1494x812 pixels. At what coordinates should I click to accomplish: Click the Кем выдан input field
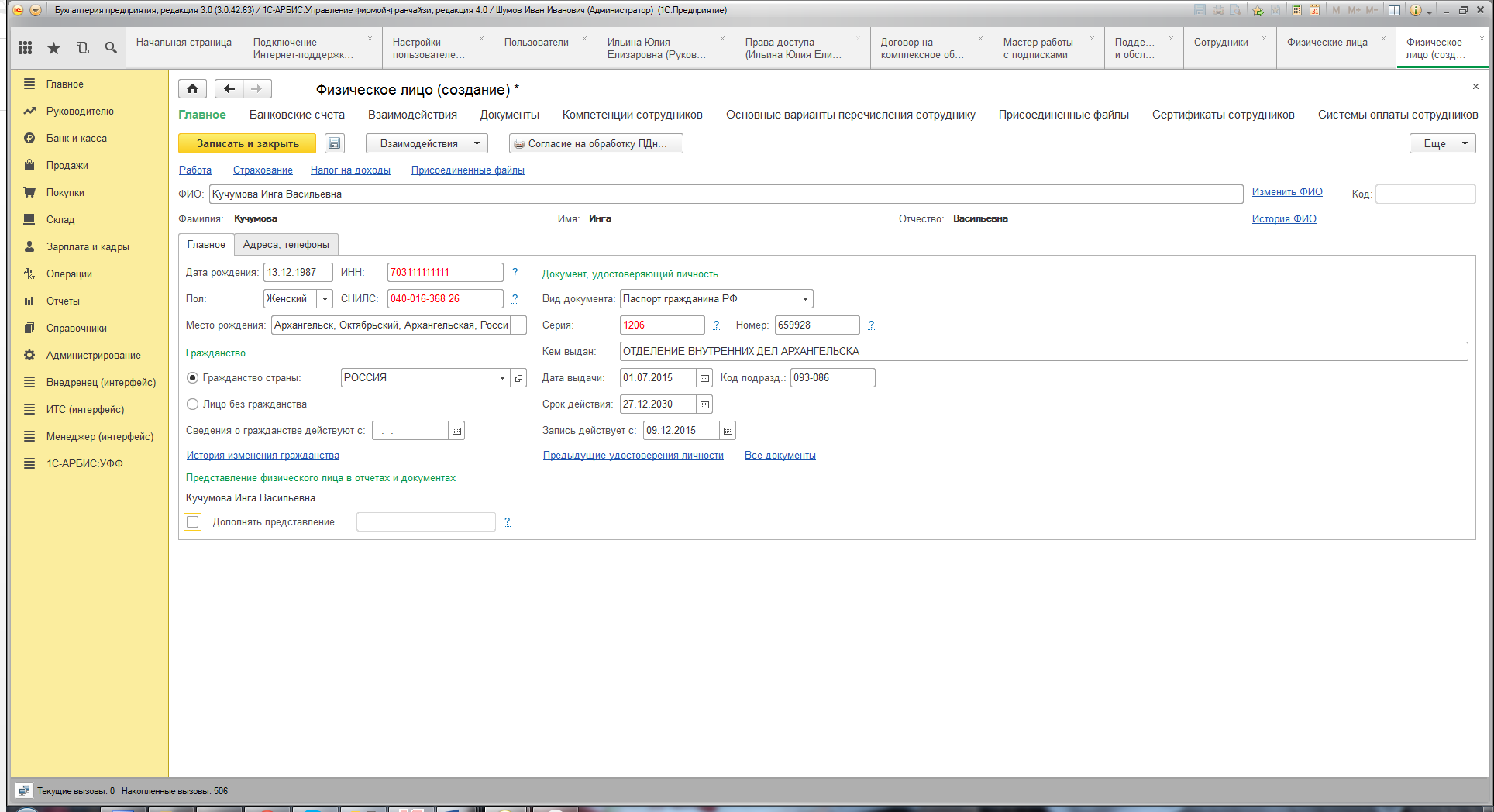[1044, 352]
